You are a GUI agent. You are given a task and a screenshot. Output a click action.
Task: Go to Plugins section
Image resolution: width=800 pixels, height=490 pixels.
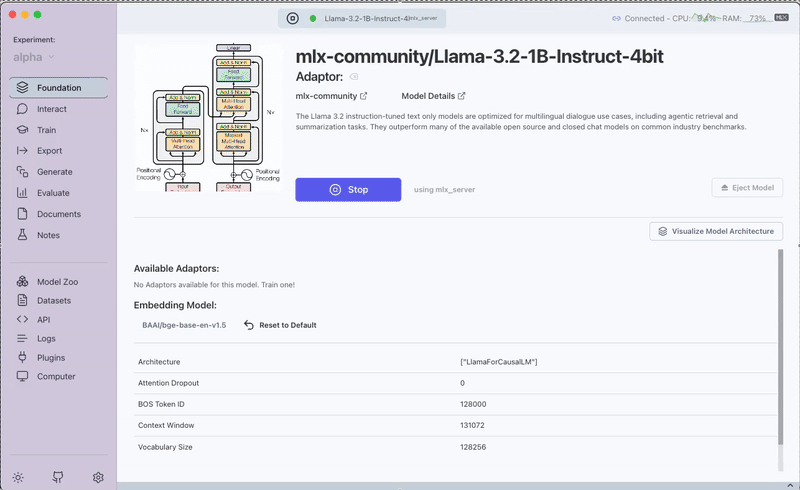click(51, 357)
